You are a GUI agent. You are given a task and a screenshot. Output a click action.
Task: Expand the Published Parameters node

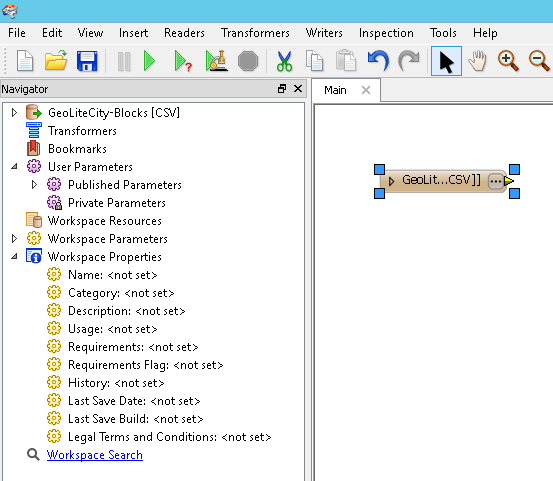coord(34,184)
